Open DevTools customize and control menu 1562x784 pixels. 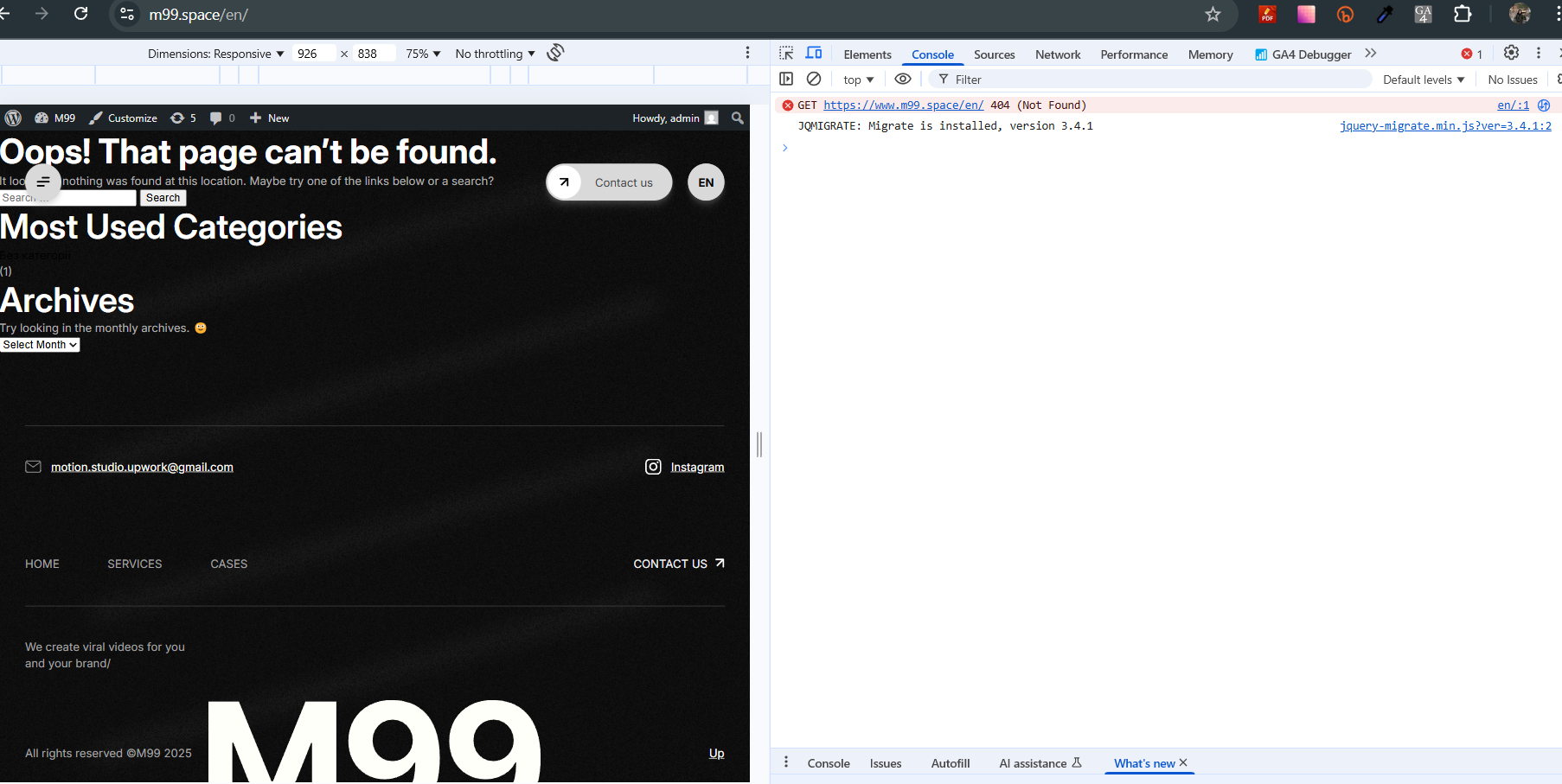(1539, 53)
